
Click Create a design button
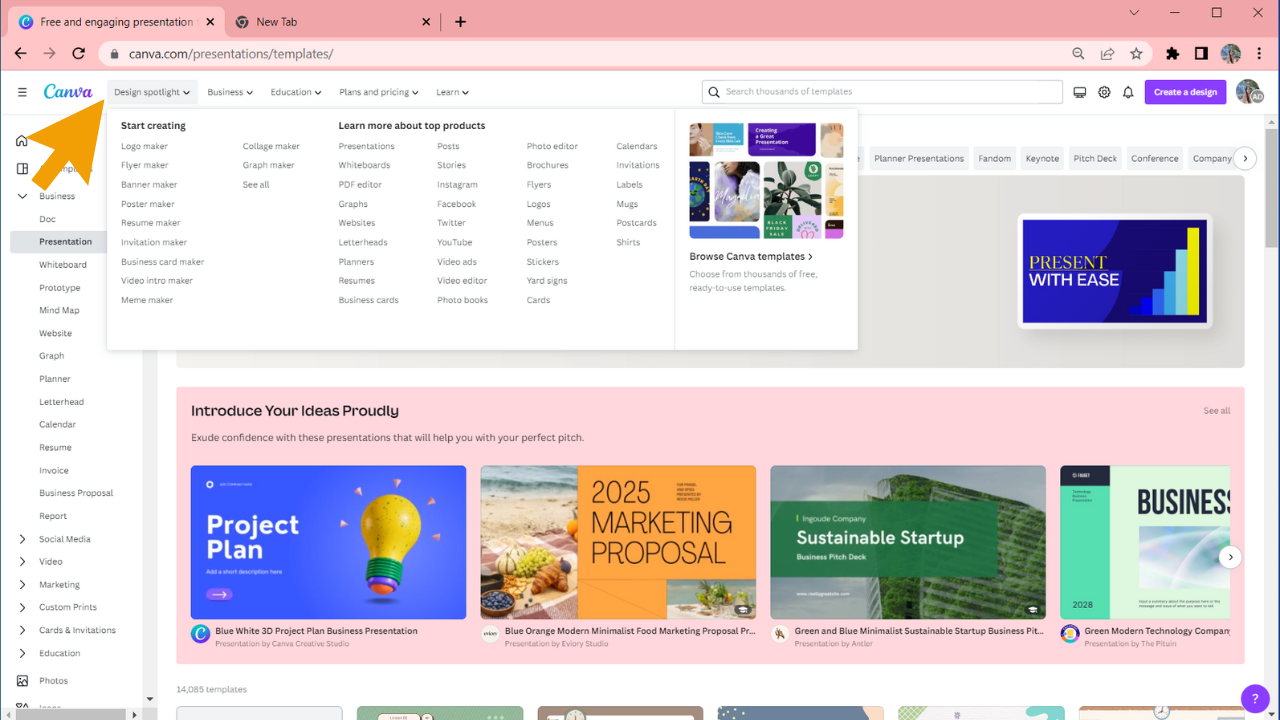pos(1185,92)
